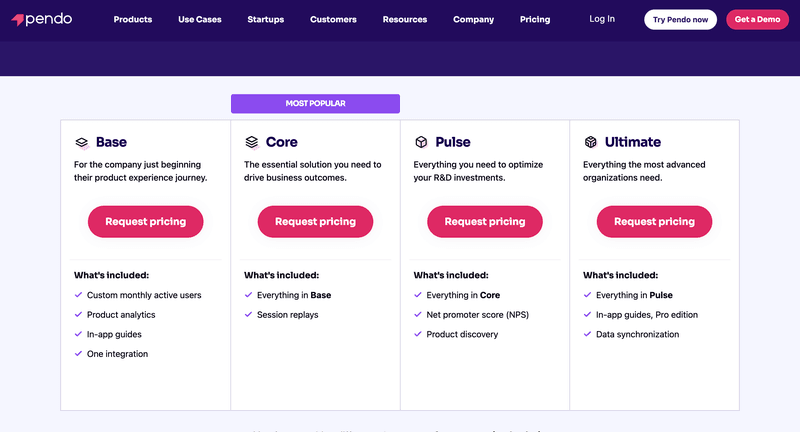Click the Core plan layers icon
800x432 pixels.
pos(252,142)
